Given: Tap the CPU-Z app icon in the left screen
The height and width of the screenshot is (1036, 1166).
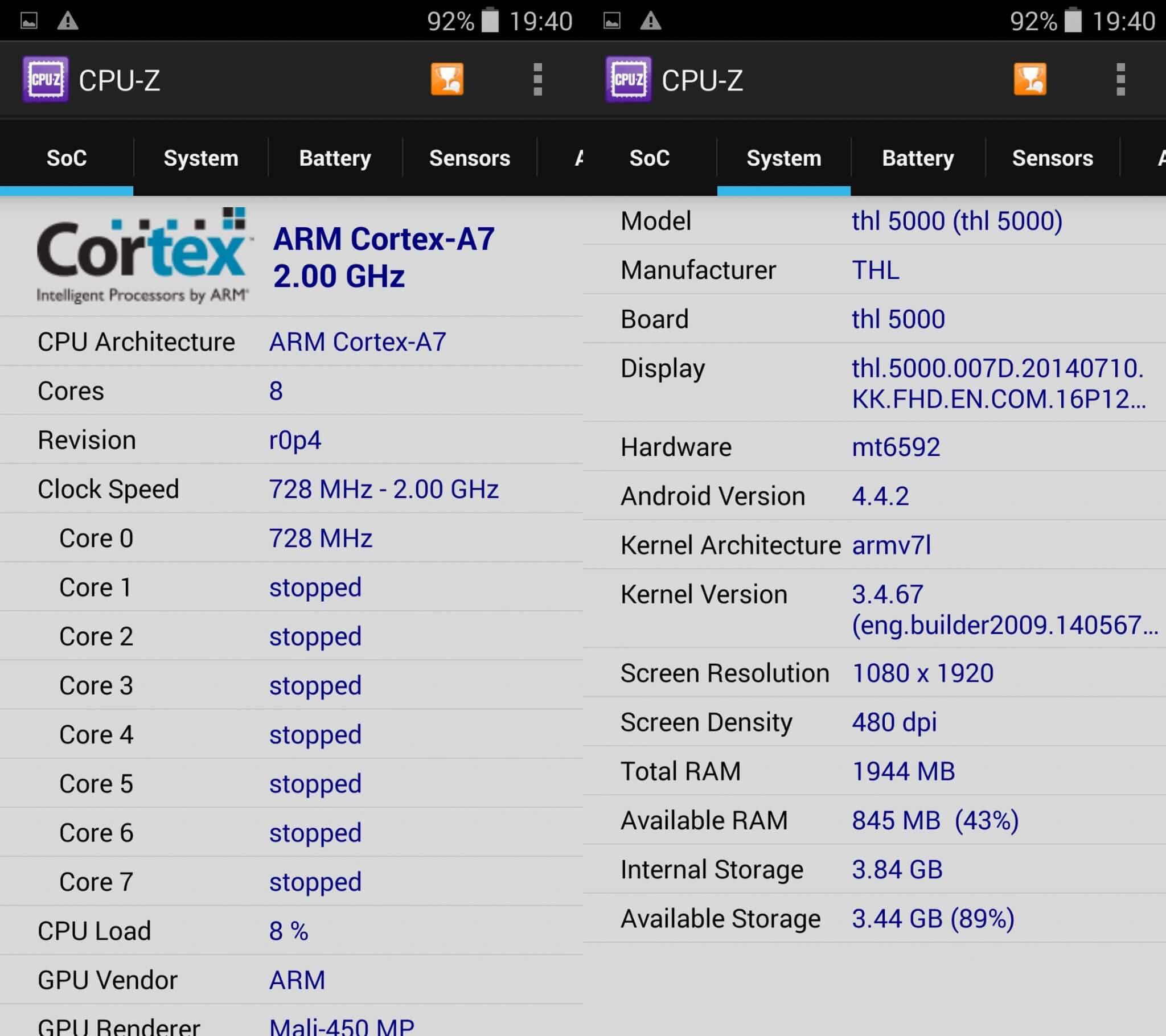Looking at the screenshot, I should [x=46, y=79].
